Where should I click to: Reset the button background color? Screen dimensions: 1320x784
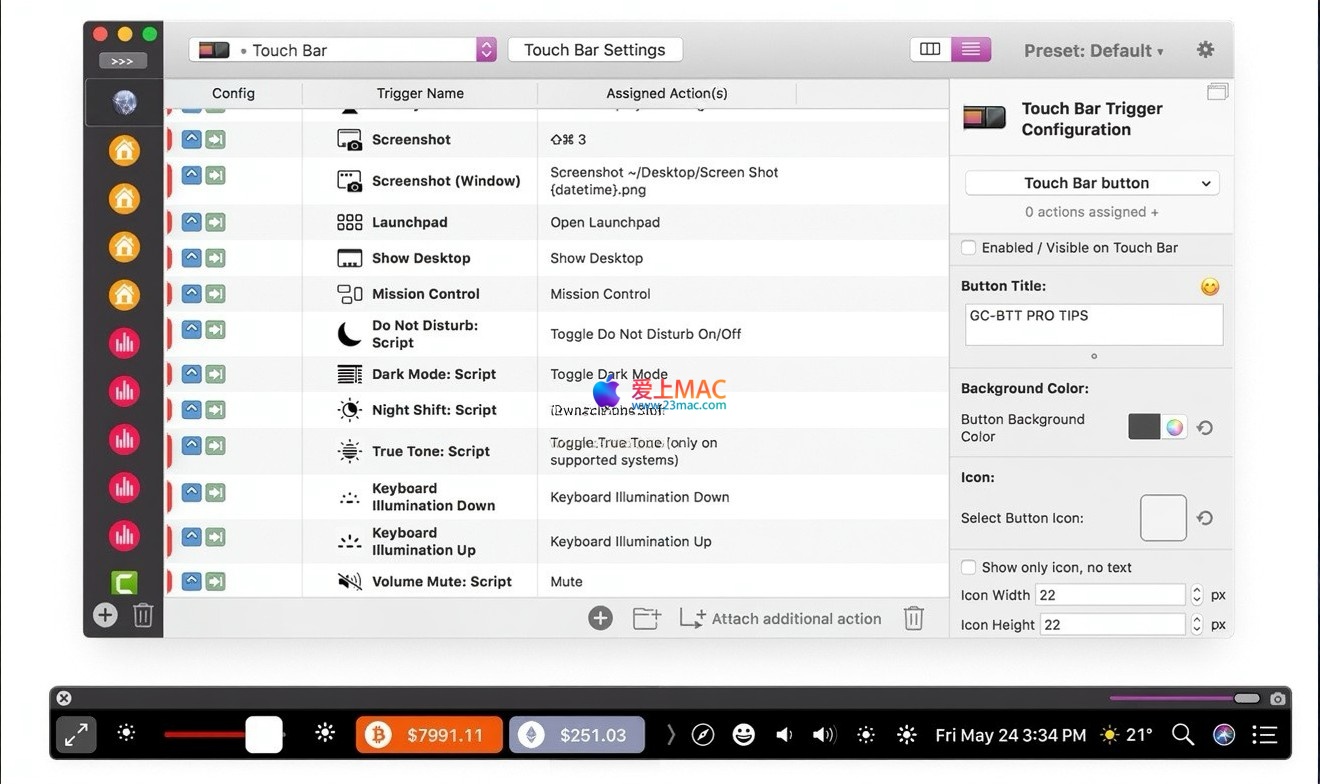tap(1205, 428)
